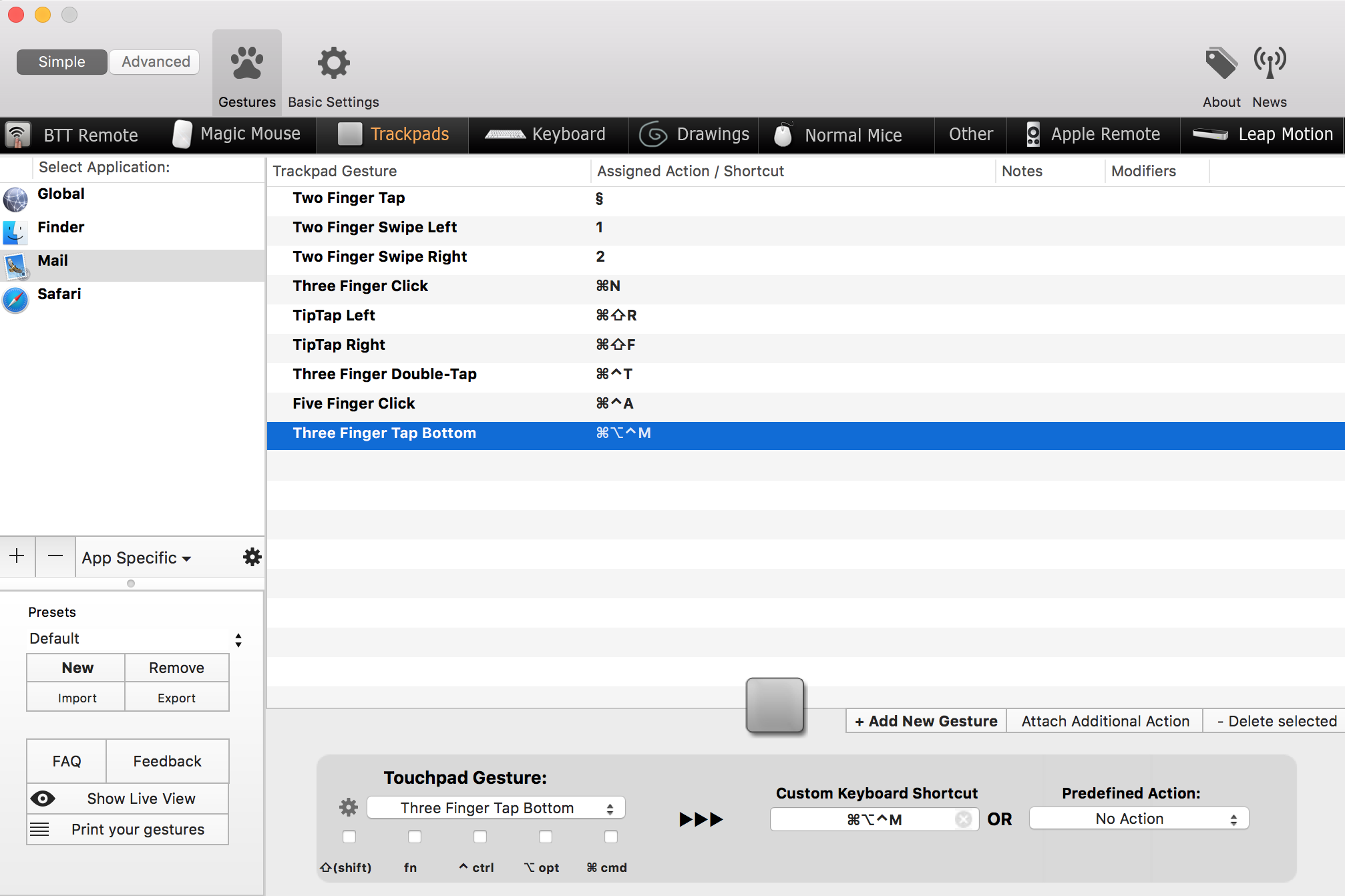1345x896 pixels.
Task: Click the sidebar split divider handle
Action: click(131, 584)
